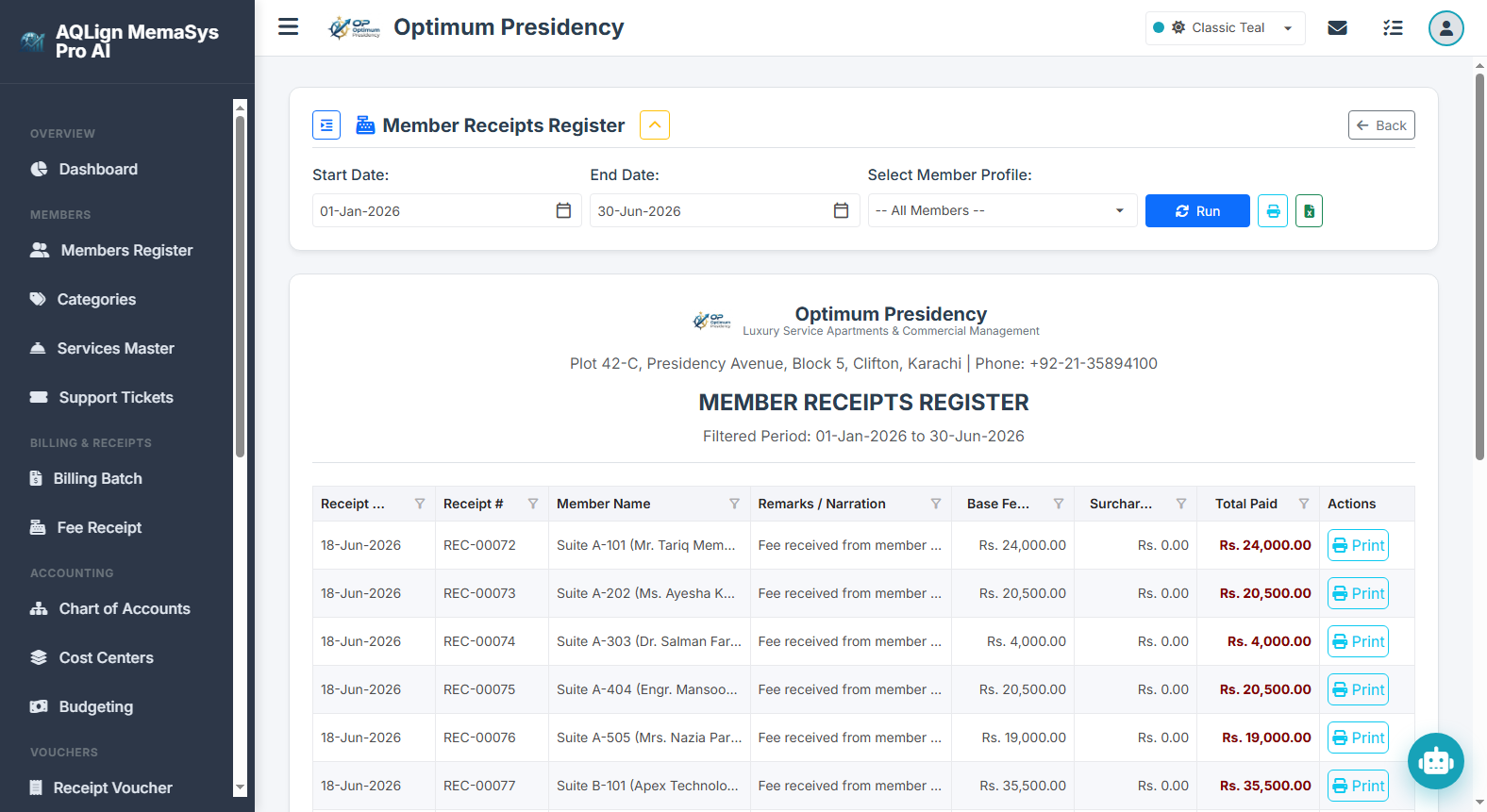This screenshot has height=812, width=1487.
Task: Select the Rs. 19,000.00 base fee cell
Action: (x=1012, y=737)
